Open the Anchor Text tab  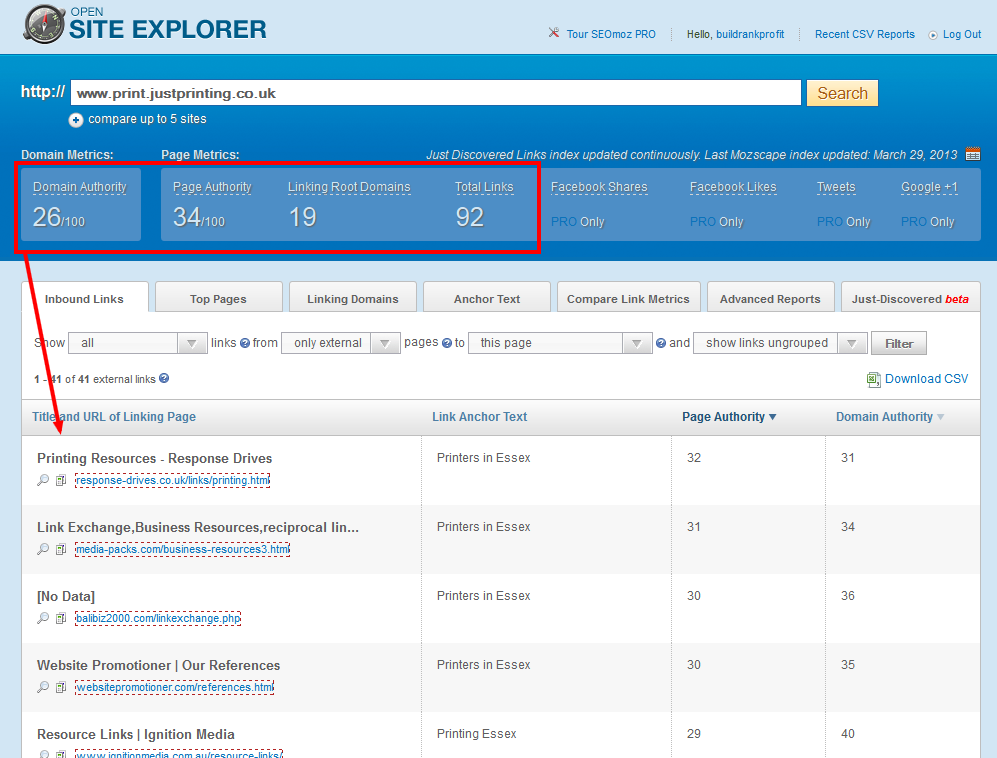click(487, 298)
